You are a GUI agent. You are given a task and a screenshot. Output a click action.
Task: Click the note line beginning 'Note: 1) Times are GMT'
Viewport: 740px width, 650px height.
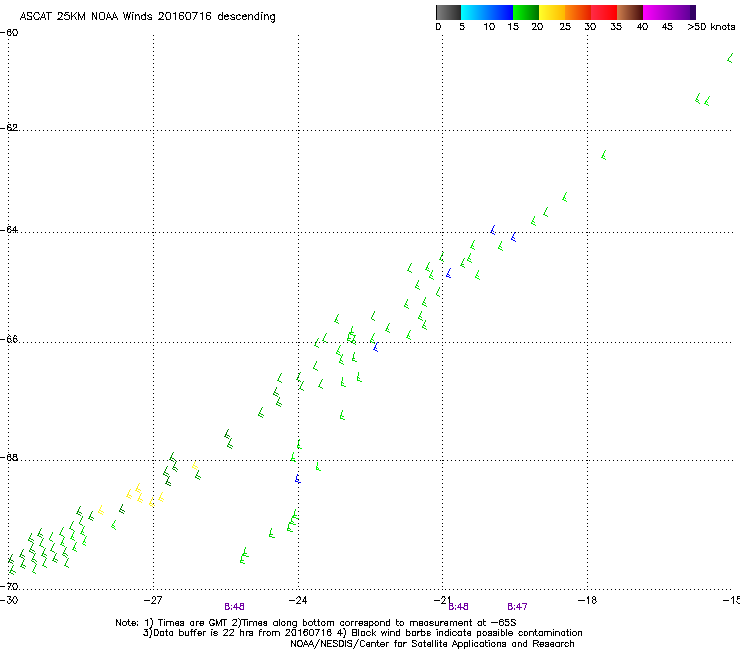(x=316, y=623)
